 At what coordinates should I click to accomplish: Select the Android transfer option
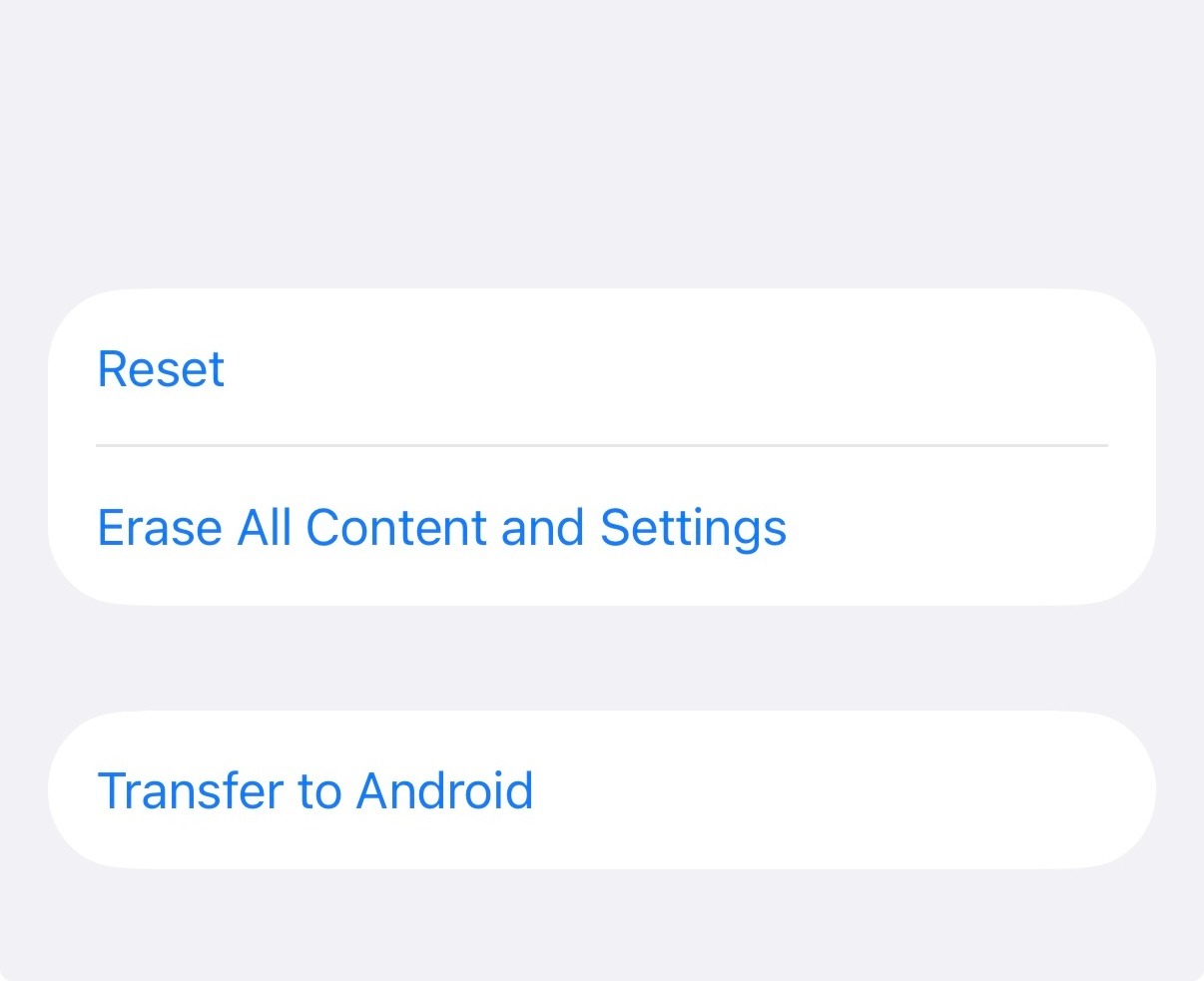point(314,790)
